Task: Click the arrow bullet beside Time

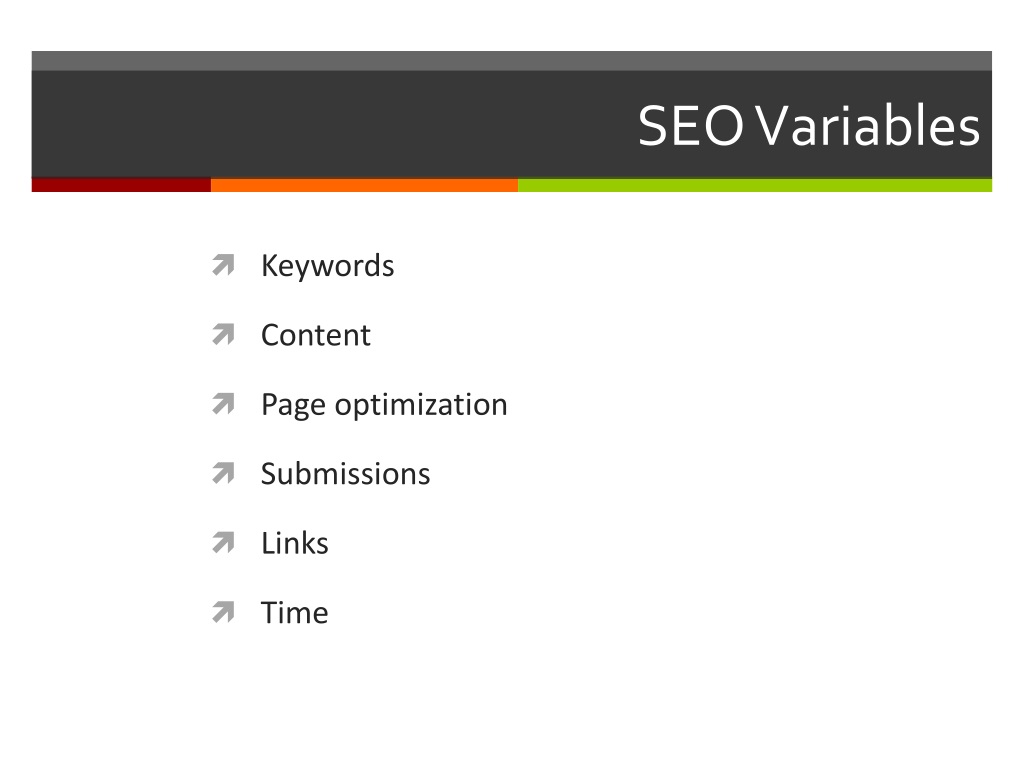Action: pyautogui.click(x=223, y=613)
